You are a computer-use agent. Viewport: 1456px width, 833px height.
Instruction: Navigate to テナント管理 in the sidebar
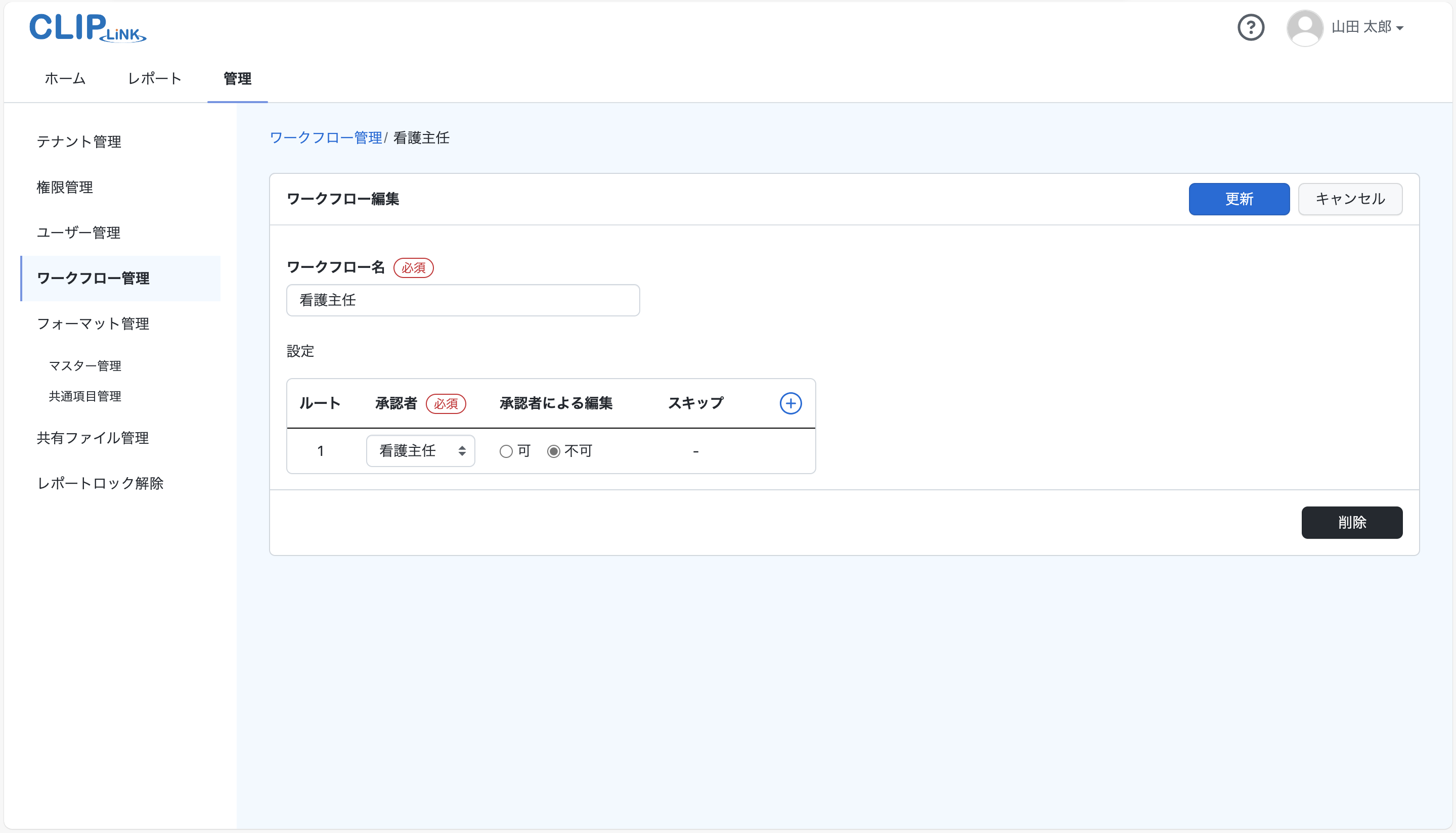click(x=78, y=142)
